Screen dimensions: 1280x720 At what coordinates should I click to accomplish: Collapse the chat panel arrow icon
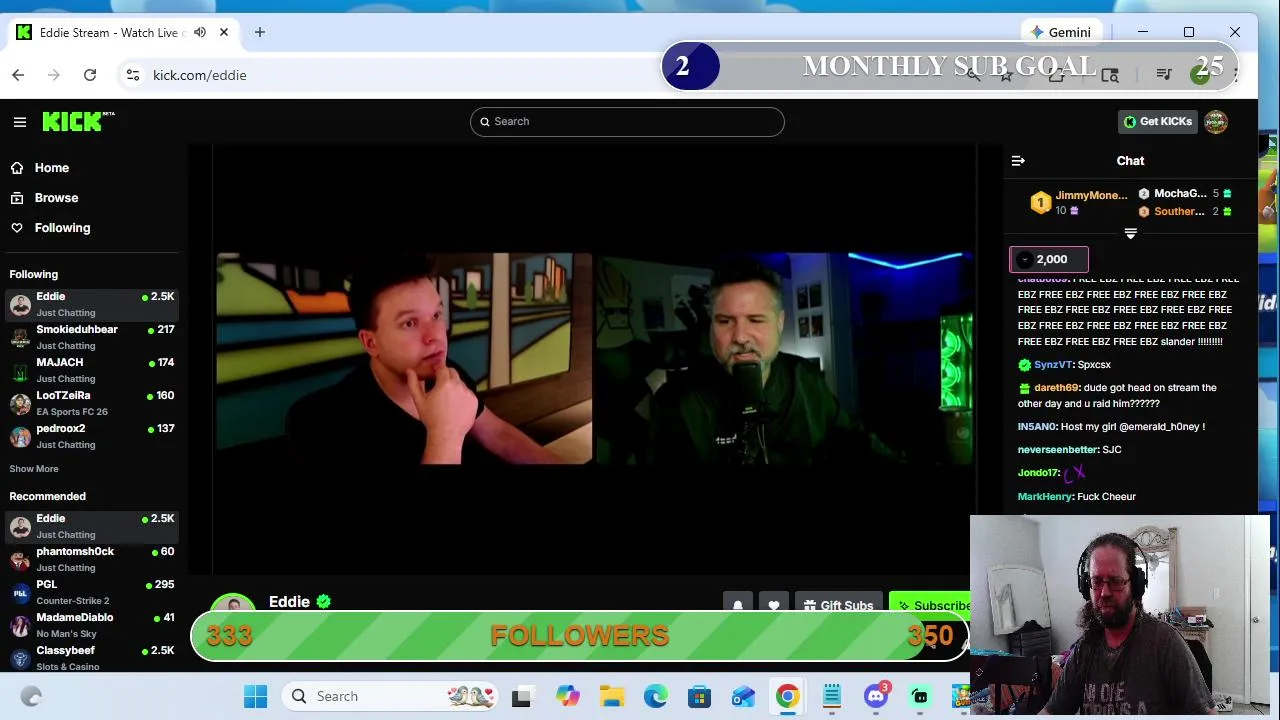click(1018, 161)
